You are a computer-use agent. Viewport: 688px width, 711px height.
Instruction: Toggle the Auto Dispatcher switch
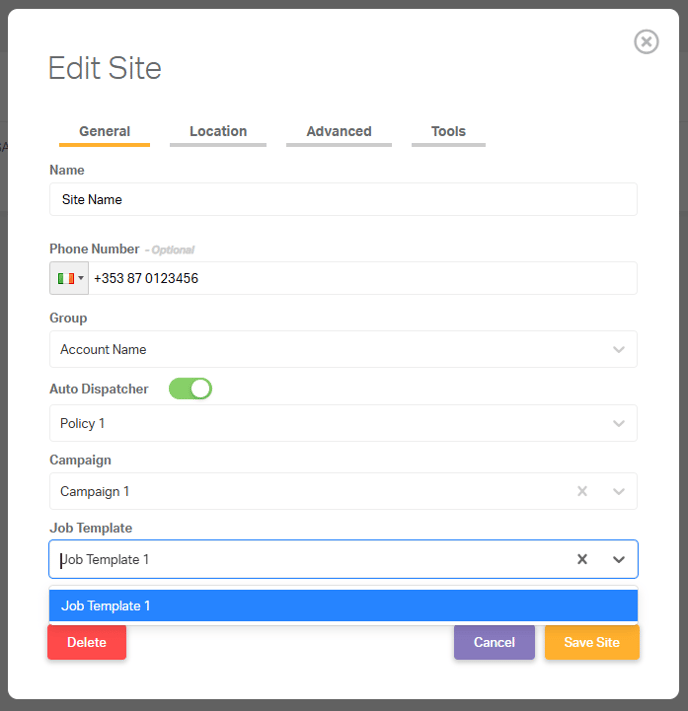pos(190,389)
